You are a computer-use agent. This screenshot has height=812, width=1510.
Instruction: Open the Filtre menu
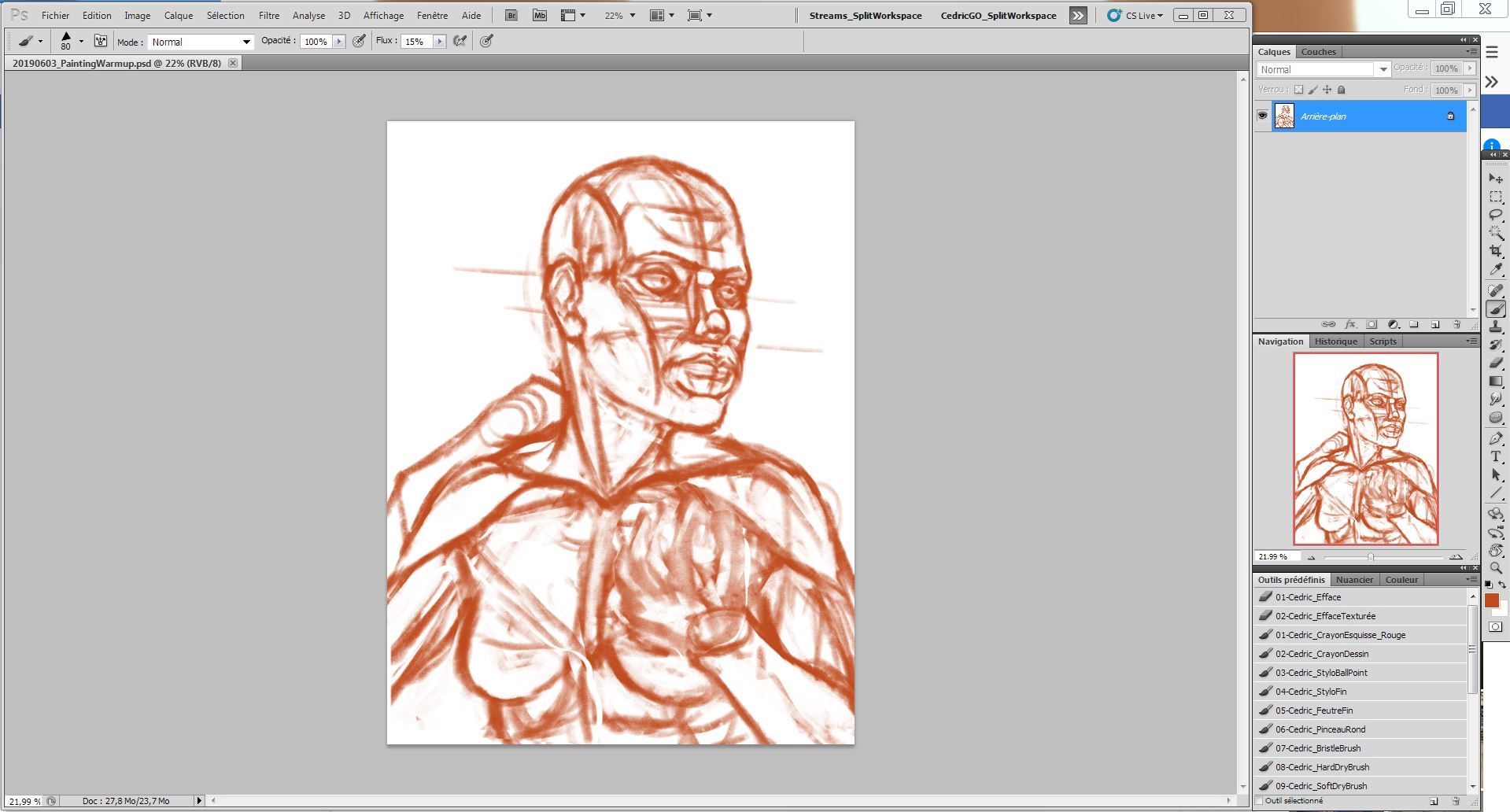coord(269,15)
